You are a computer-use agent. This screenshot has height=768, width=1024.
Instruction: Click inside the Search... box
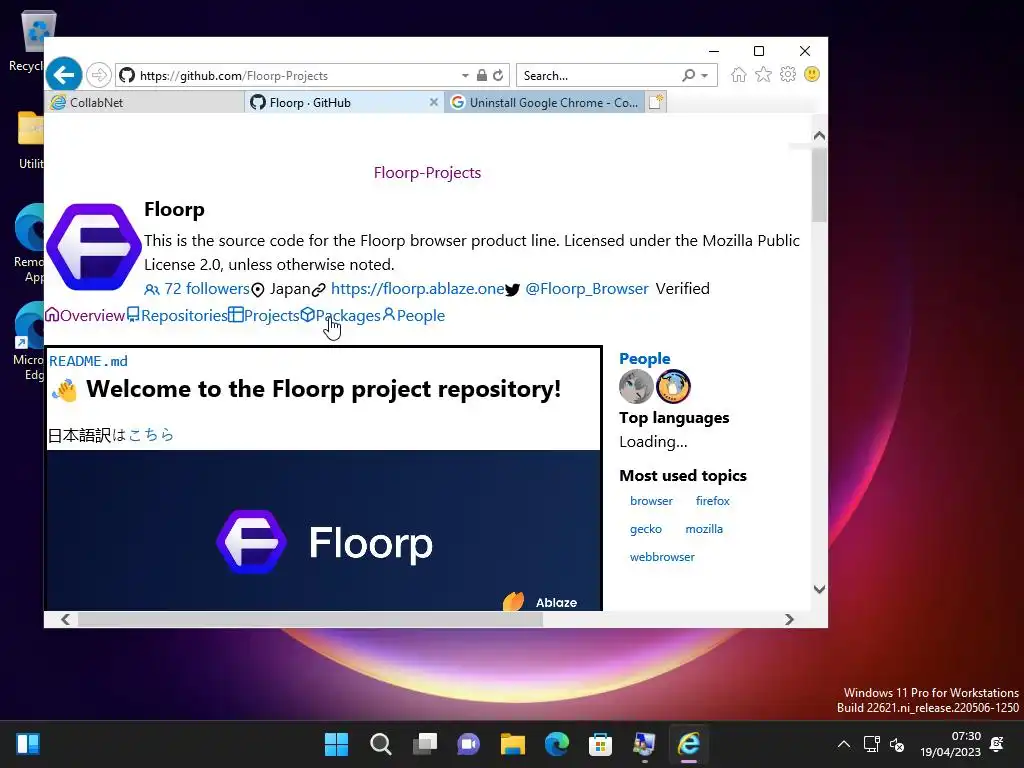(x=600, y=76)
